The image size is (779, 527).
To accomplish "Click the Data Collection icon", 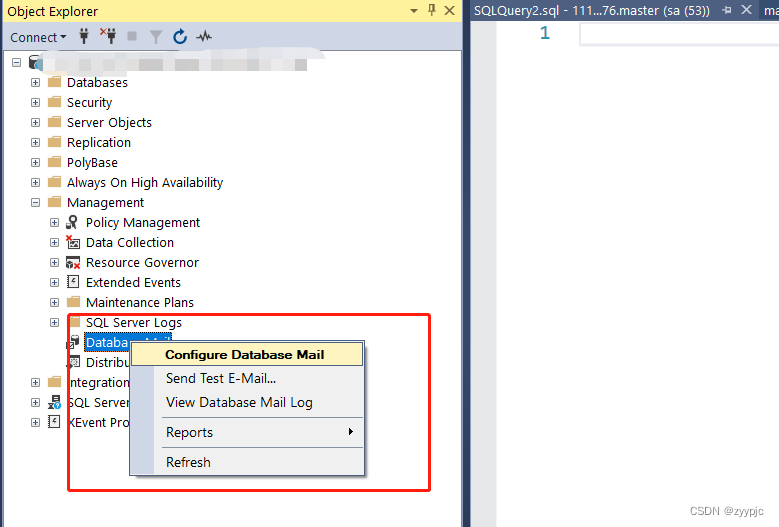I will 73,242.
